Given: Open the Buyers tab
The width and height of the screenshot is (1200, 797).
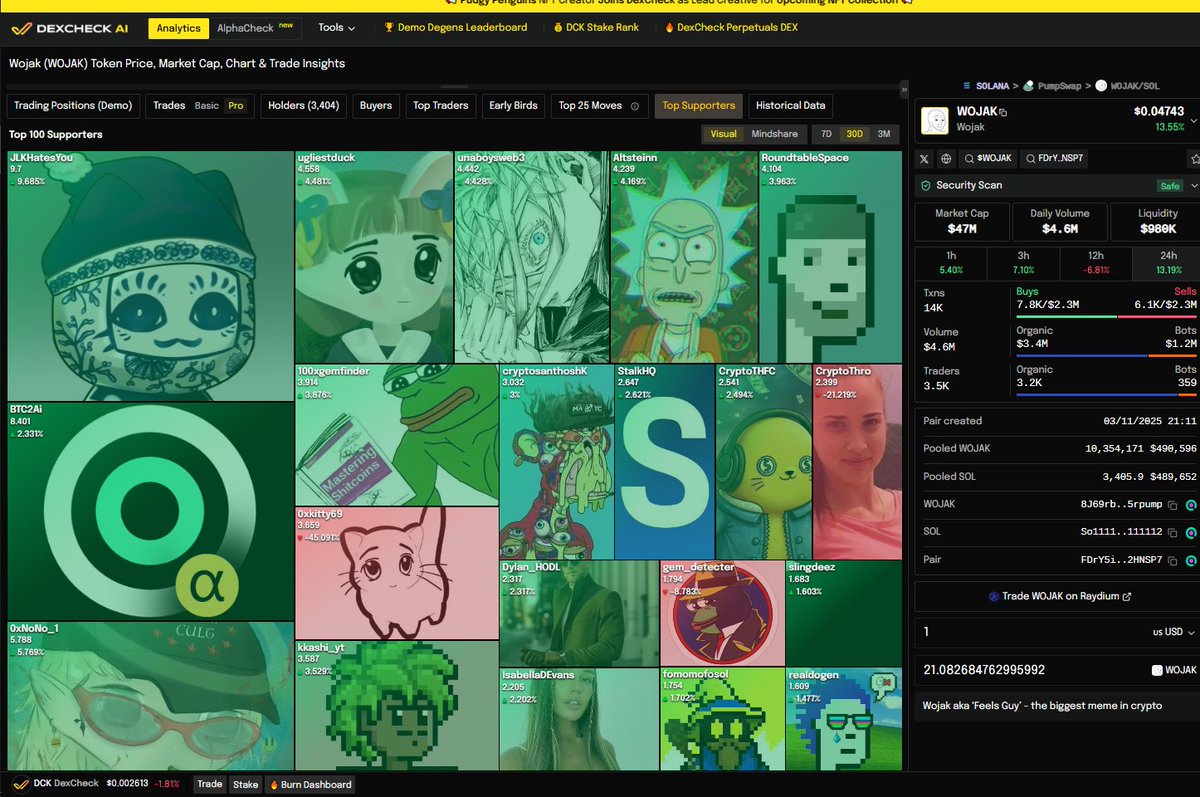Looking at the screenshot, I should coord(376,106).
